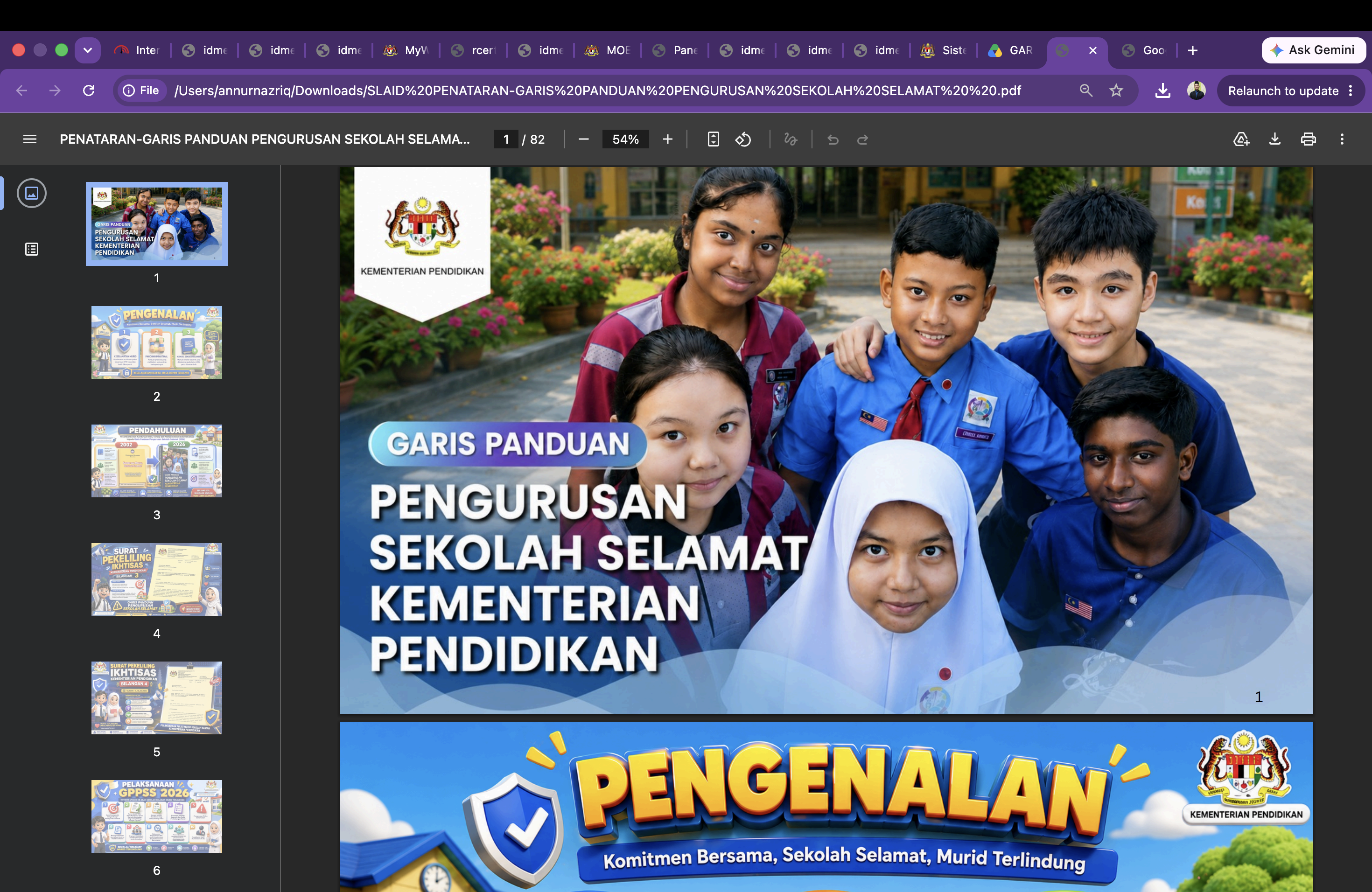Viewport: 1372px width, 892px height.
Task: Open the Chrome profile avatar
Action: coord(1196,91)
